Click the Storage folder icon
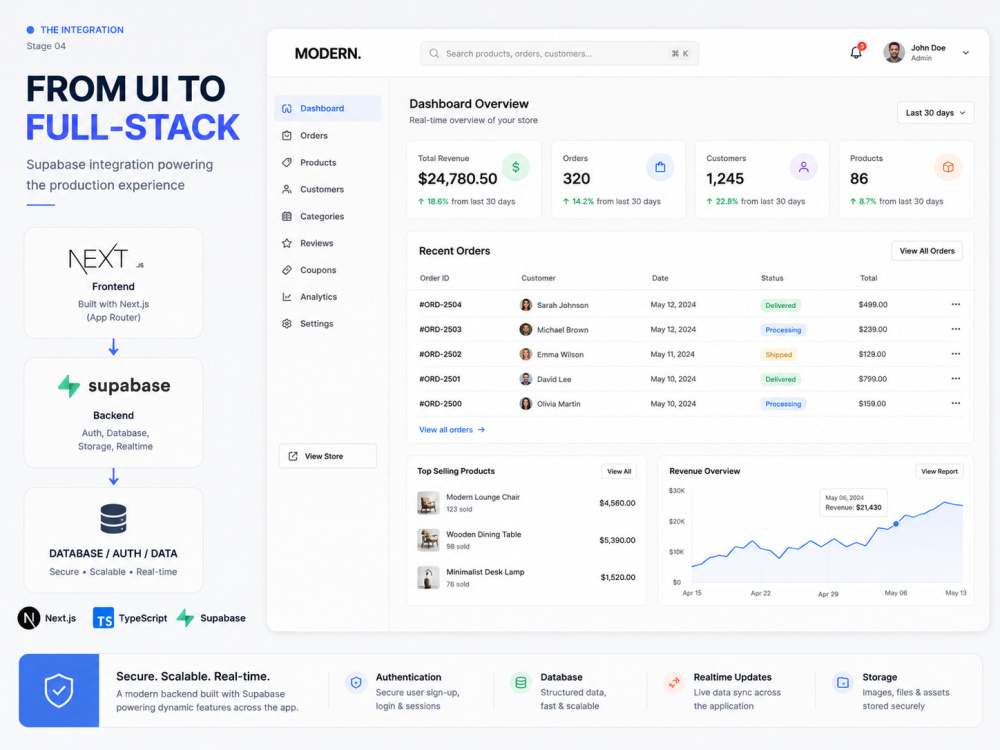1000x750 pixels. [x=842, y=682]
